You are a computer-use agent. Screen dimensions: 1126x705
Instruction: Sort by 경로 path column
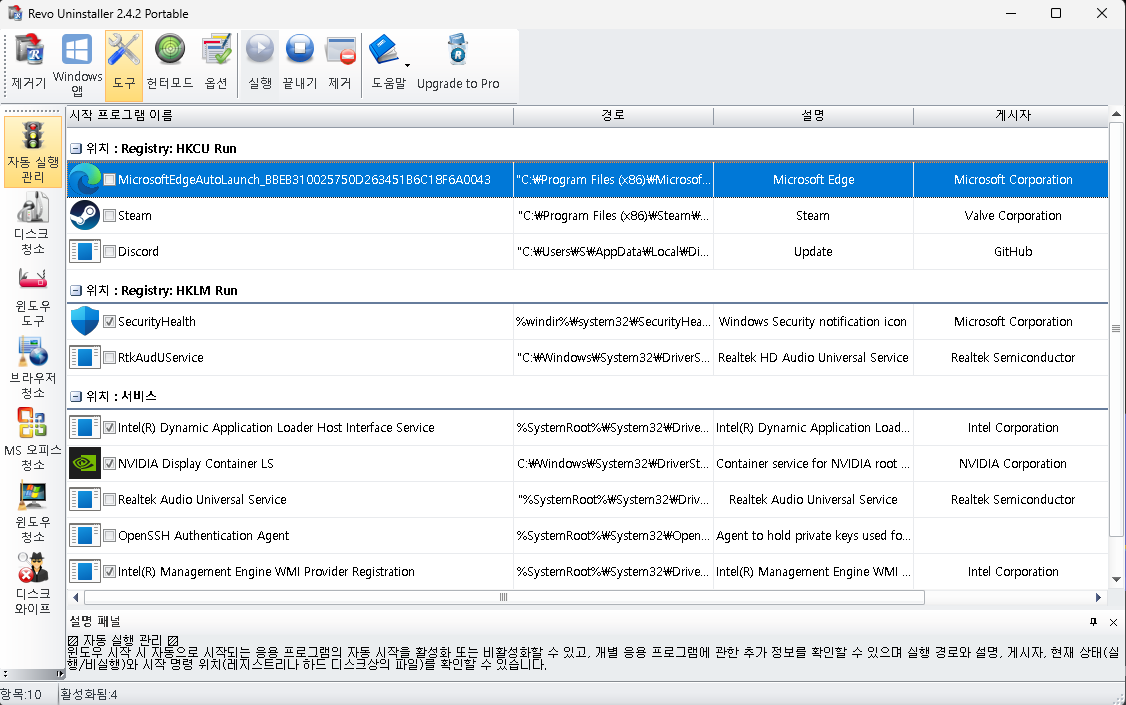(613, 116)
